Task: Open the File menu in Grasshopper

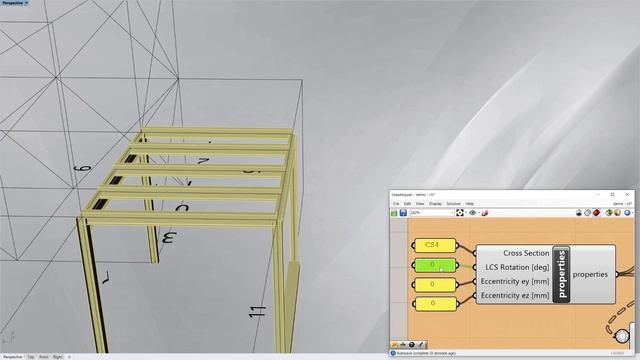Action: tap(396, 204)
